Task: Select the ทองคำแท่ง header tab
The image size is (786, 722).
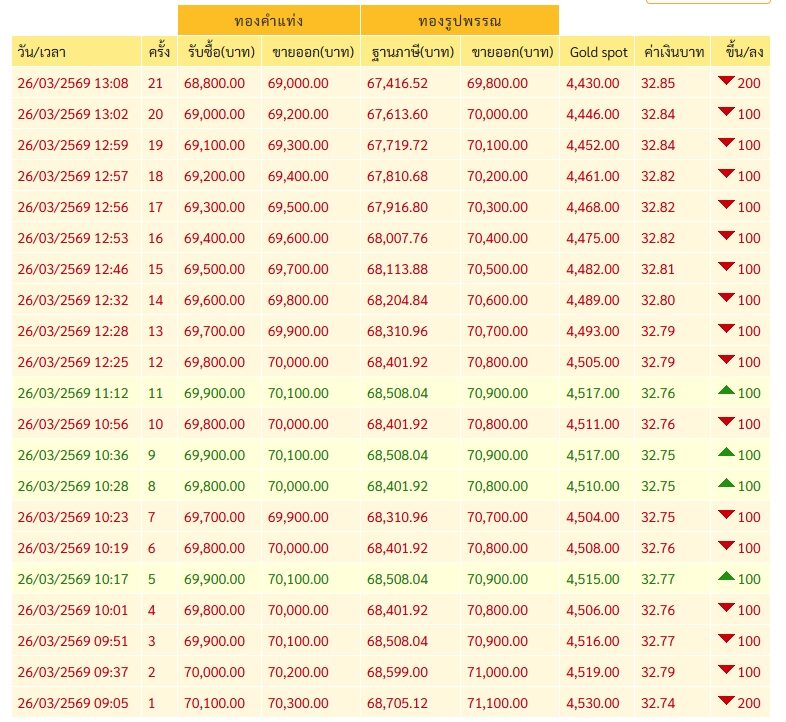Action: tap(269, 21)
